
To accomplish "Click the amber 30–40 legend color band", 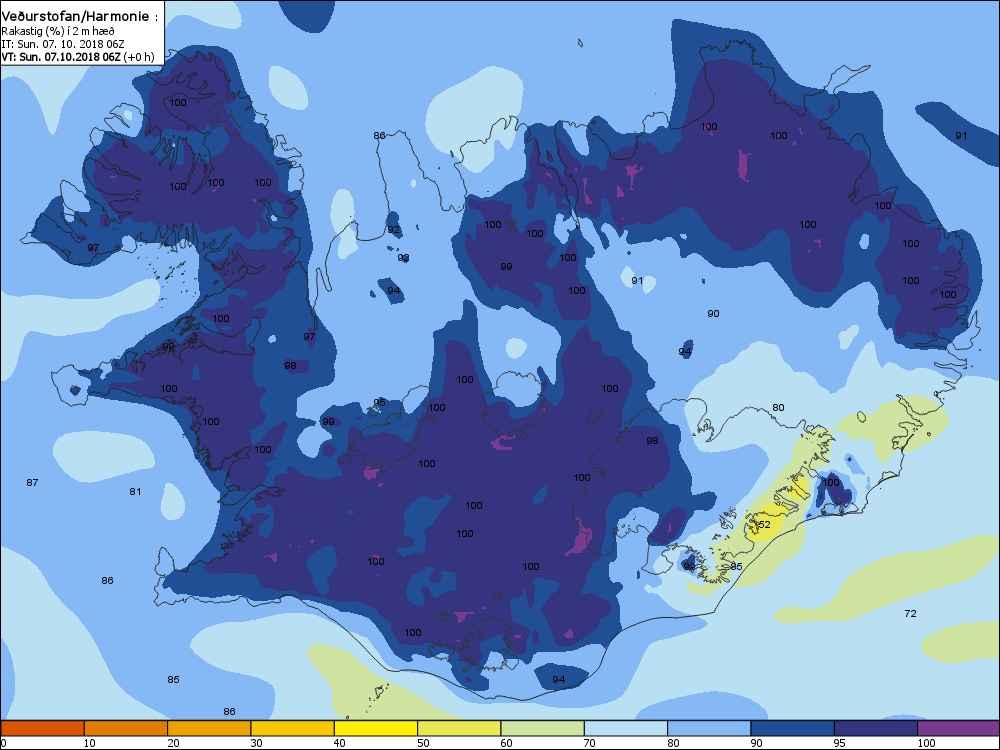I will click(293, 728).
